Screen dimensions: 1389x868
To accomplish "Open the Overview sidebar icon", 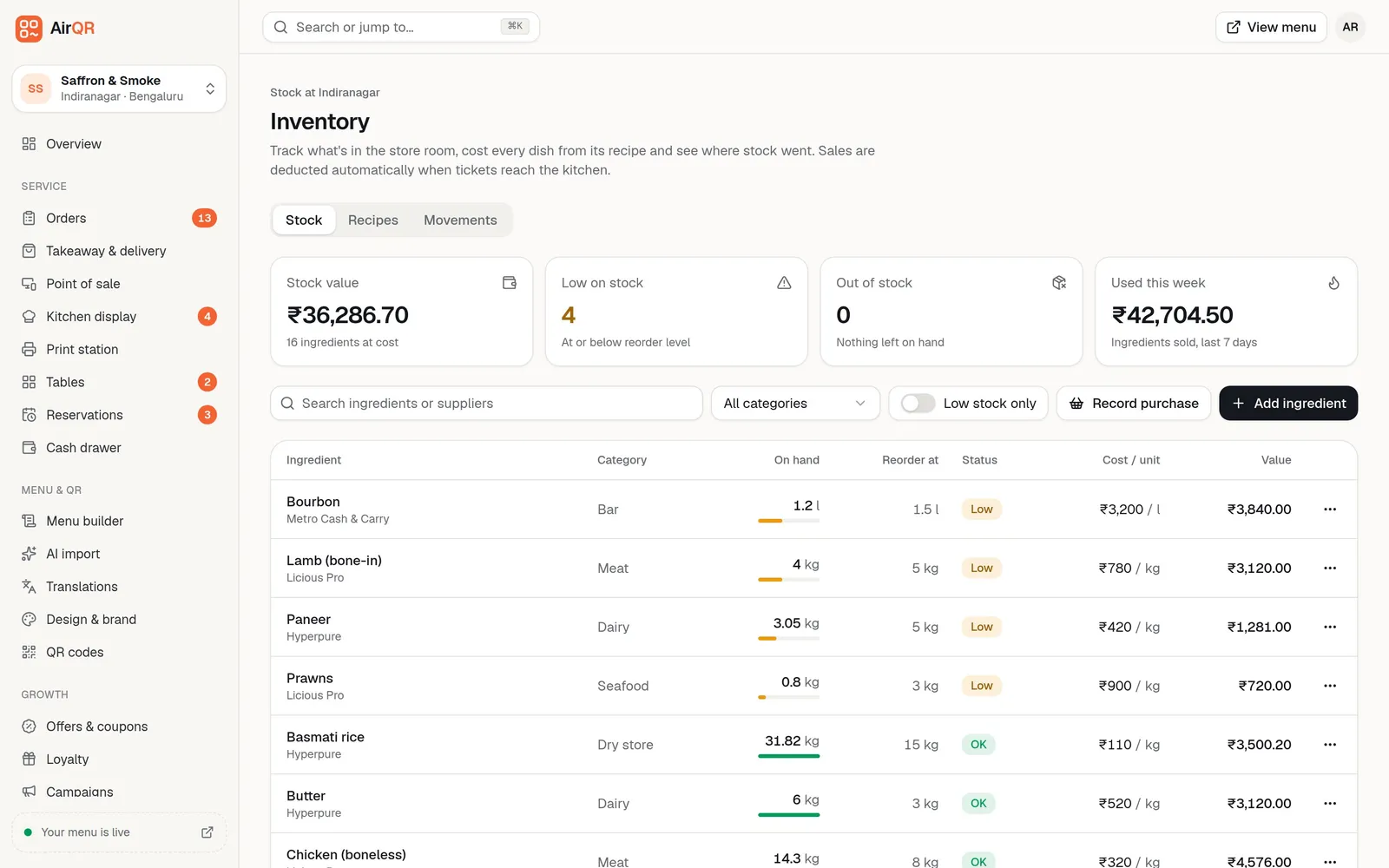I will pyautogui.click(x=29, y=144).
